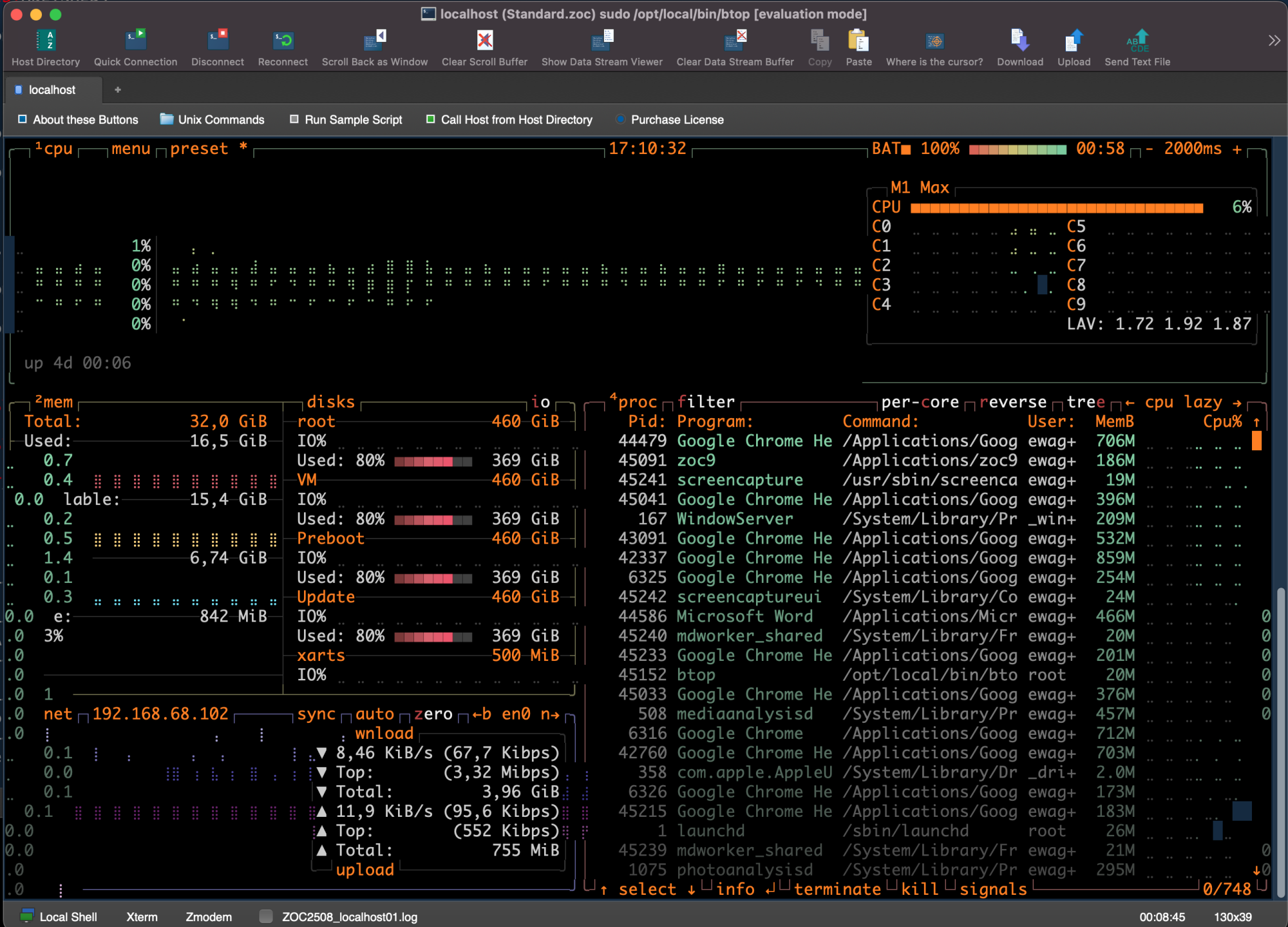
Task: Click Run Sample Script button
Action: tap(346, 120)
